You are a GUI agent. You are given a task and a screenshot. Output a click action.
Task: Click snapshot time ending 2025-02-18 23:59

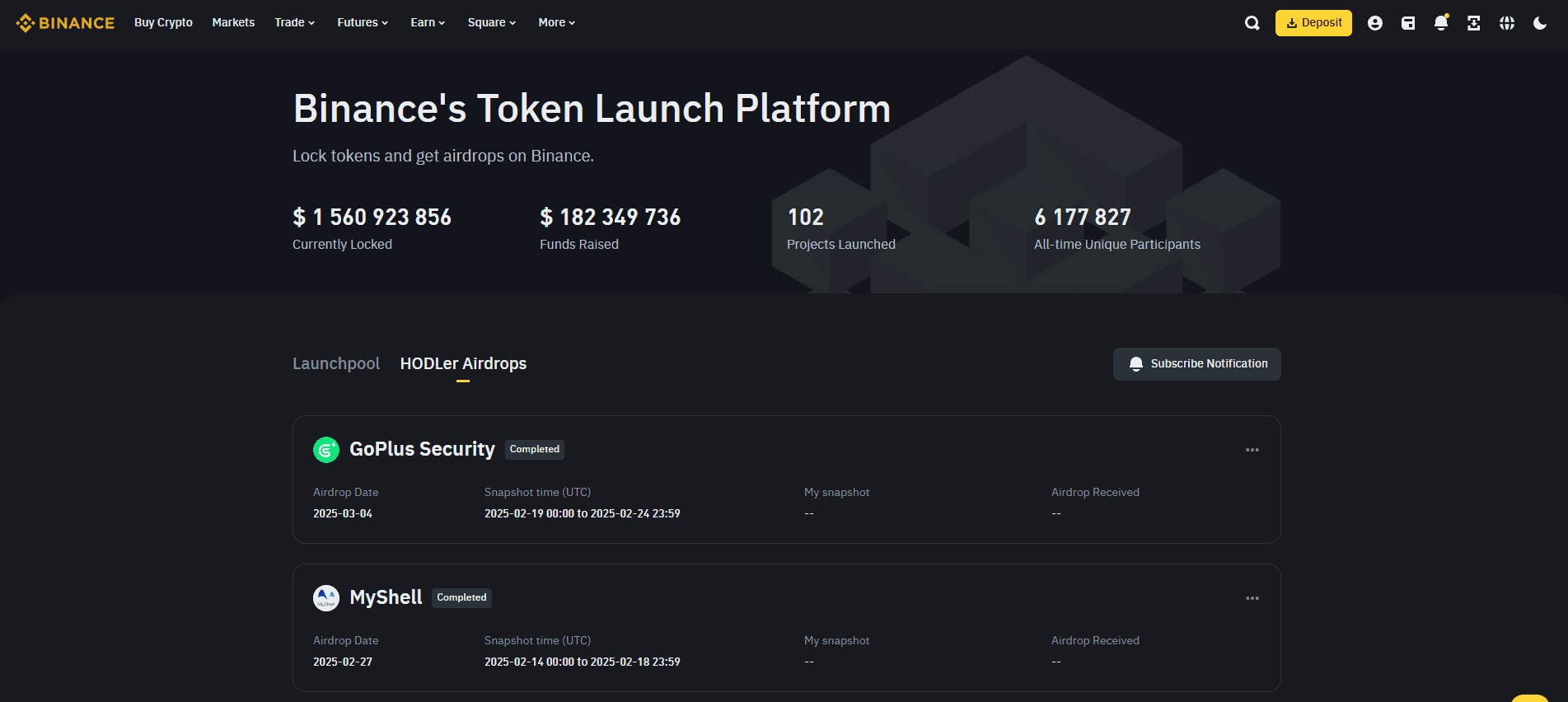click(583, 662)
